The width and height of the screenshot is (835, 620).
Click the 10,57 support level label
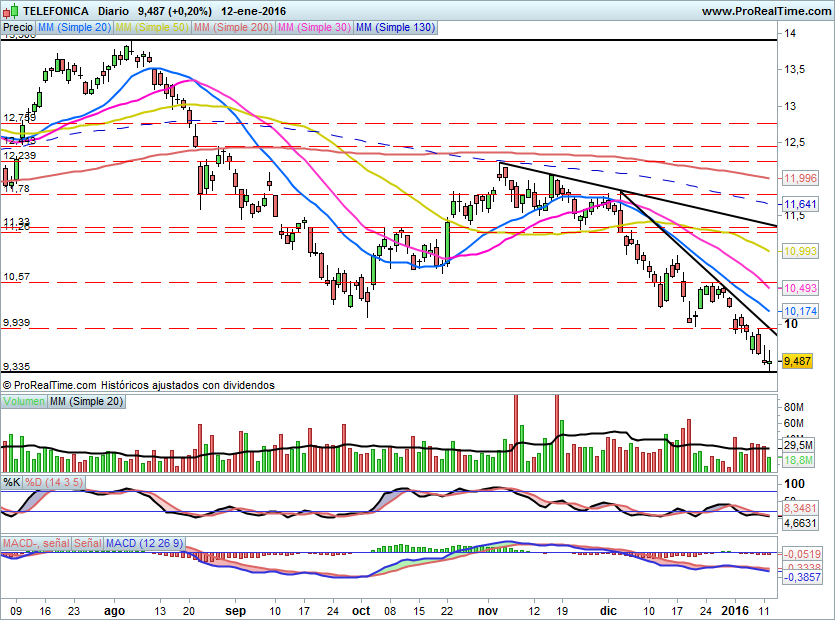point(17,276)
